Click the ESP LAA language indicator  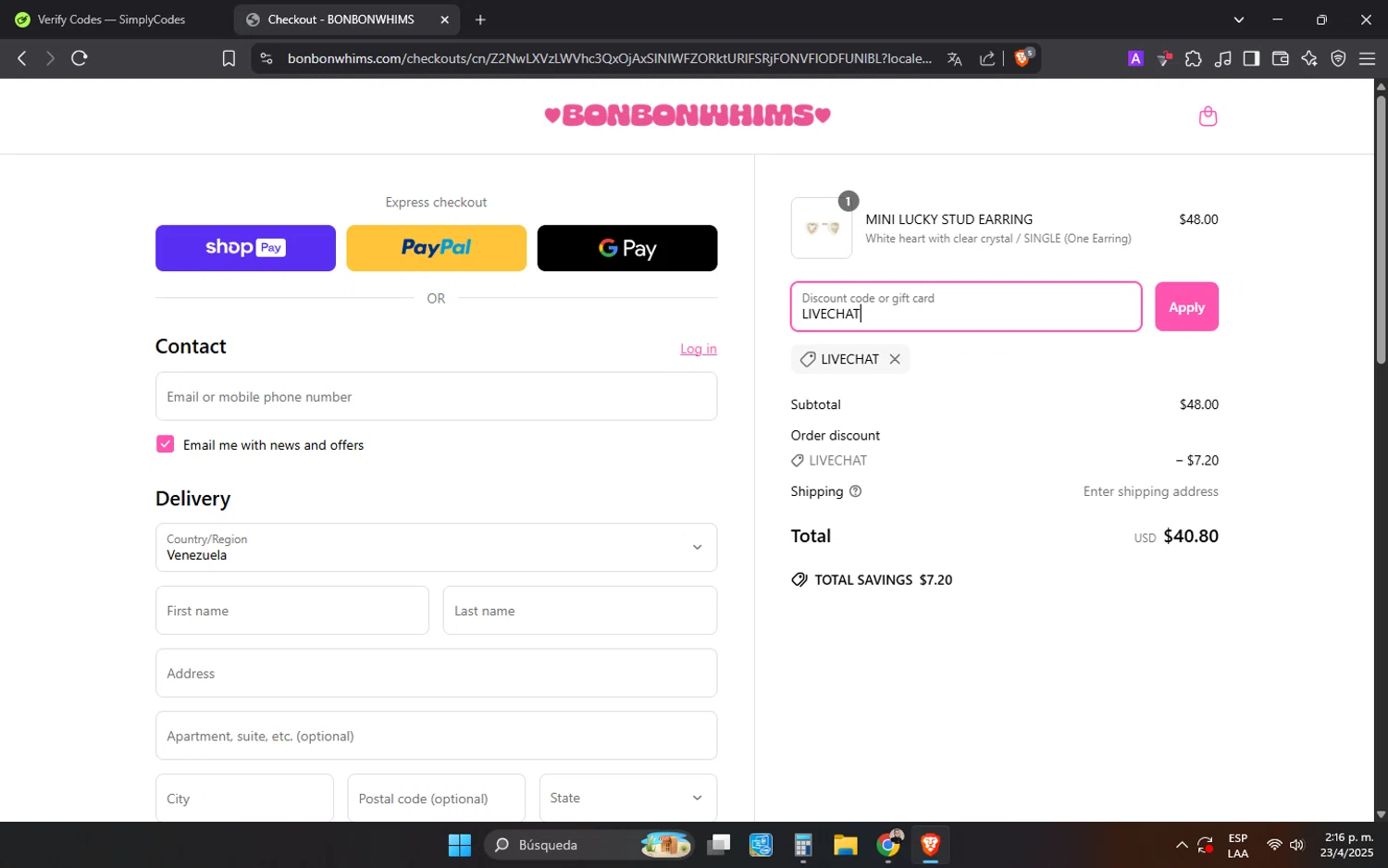[1238, 846]
